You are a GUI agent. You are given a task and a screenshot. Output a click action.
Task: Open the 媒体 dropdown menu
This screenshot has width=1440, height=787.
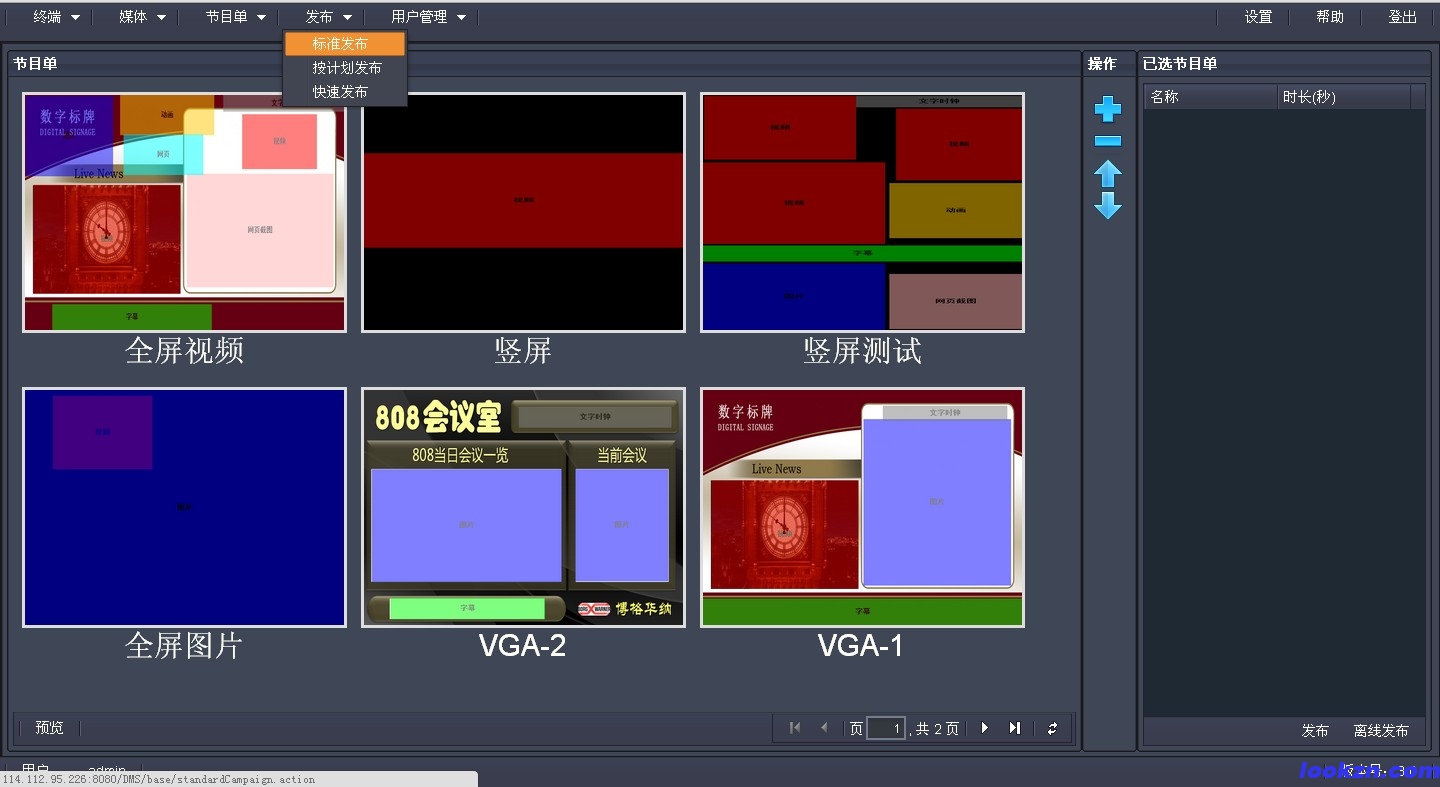[142, 17]
